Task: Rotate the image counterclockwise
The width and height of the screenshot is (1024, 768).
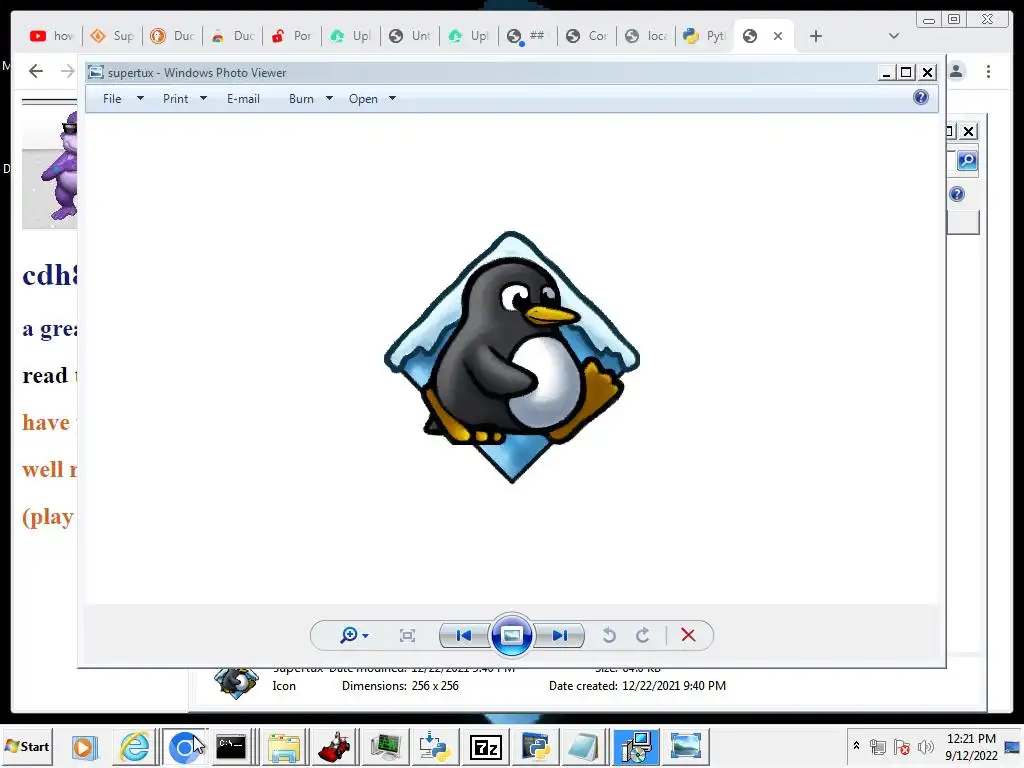Action: click(609, 635)
